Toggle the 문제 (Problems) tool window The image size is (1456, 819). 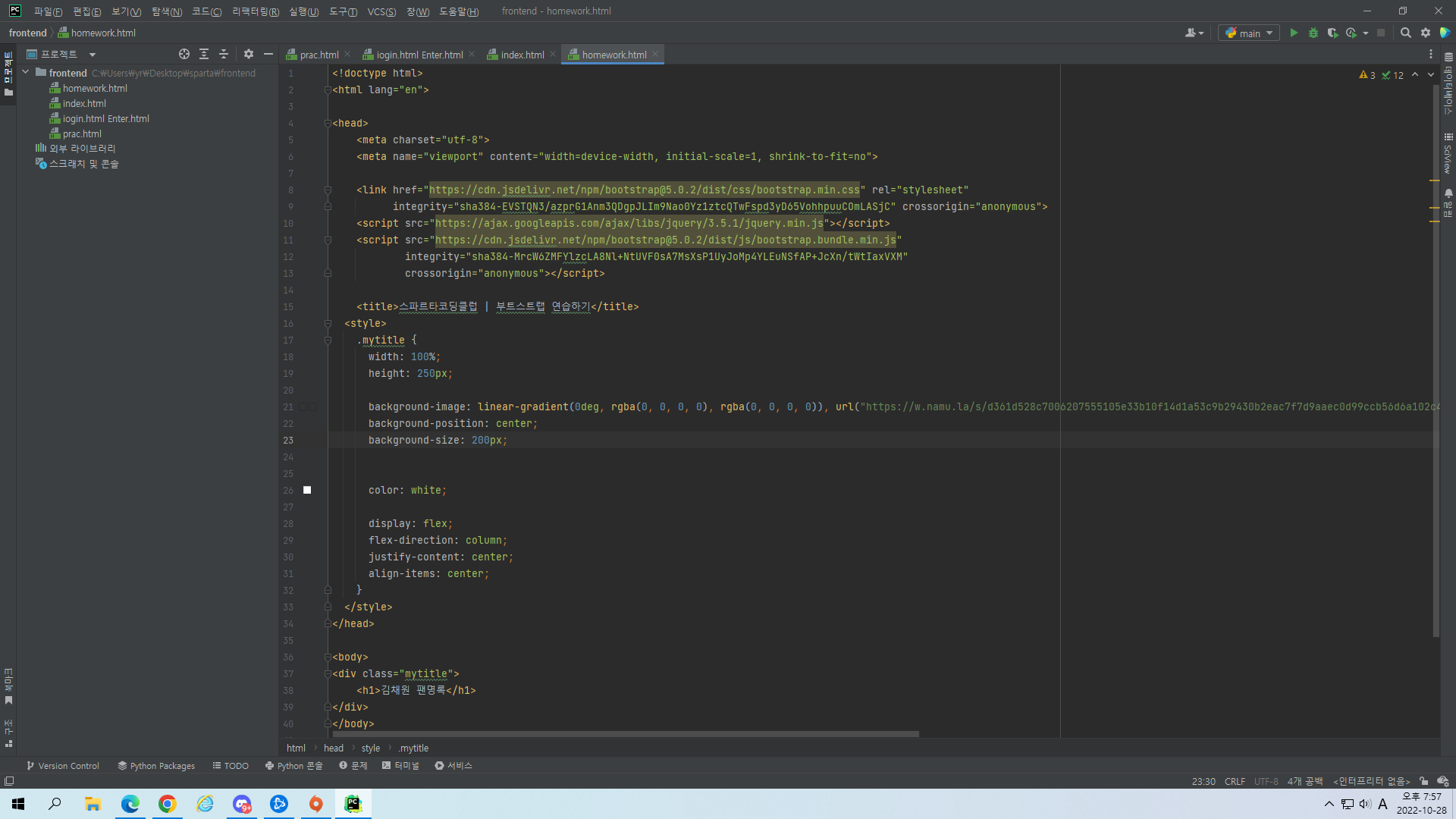tap(353, 766)
